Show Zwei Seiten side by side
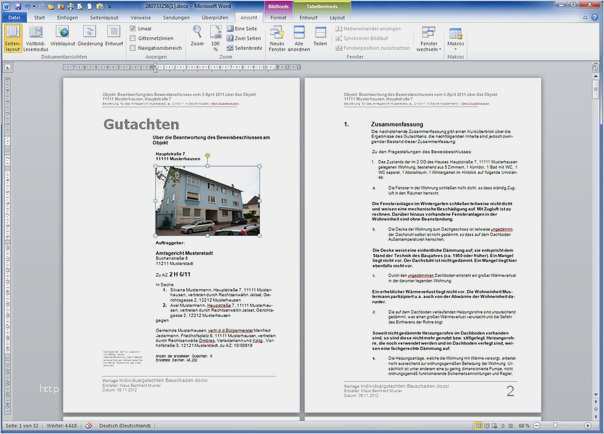This screenshot has height=434, width=604. pyautogui.click(x=244, y=38)
